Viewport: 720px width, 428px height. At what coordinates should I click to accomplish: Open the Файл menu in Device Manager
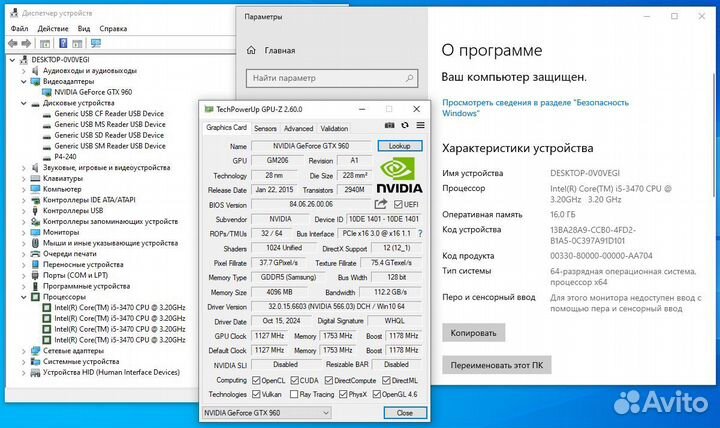[x=19, y=28]
